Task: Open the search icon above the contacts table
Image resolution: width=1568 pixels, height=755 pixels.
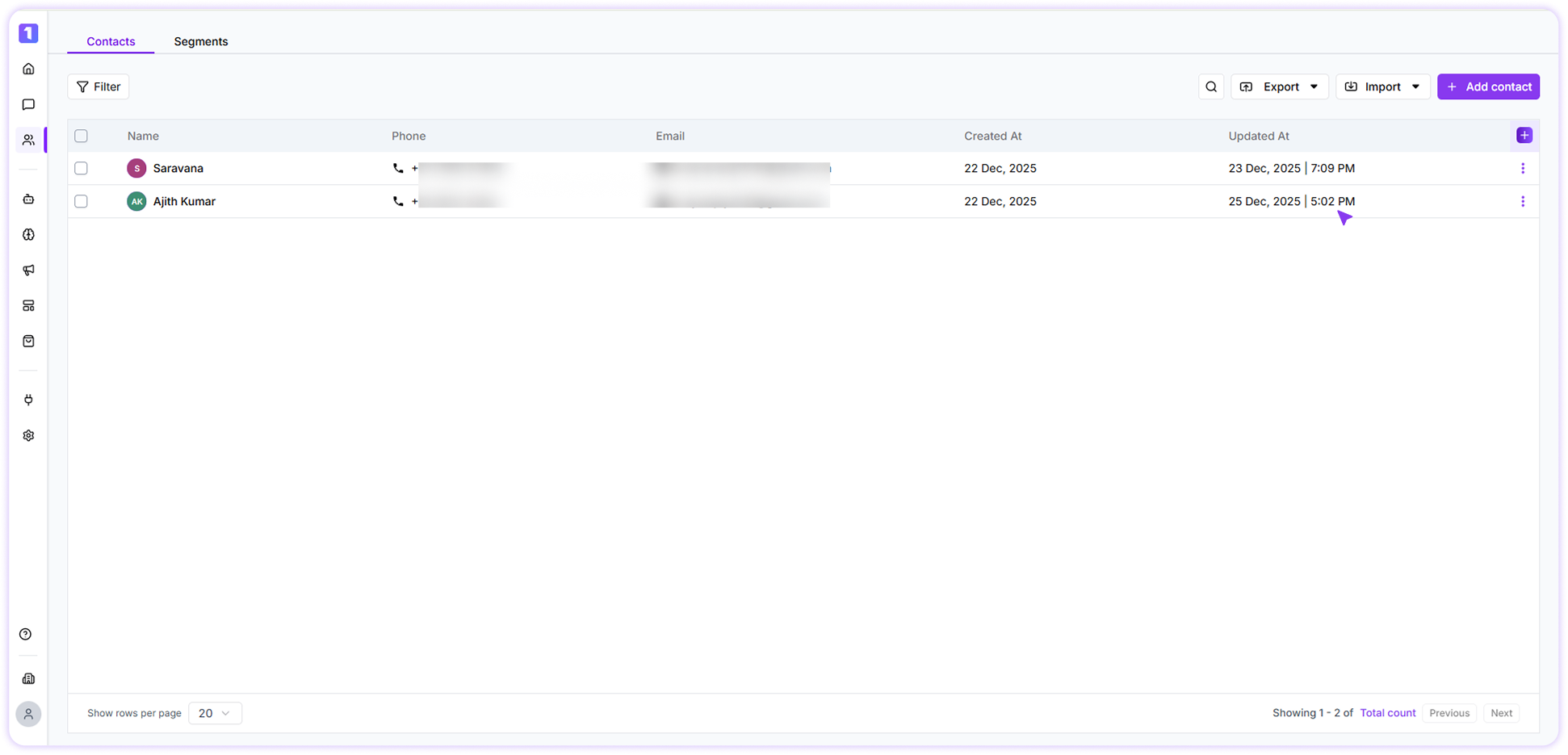Action: (1211, 86)
